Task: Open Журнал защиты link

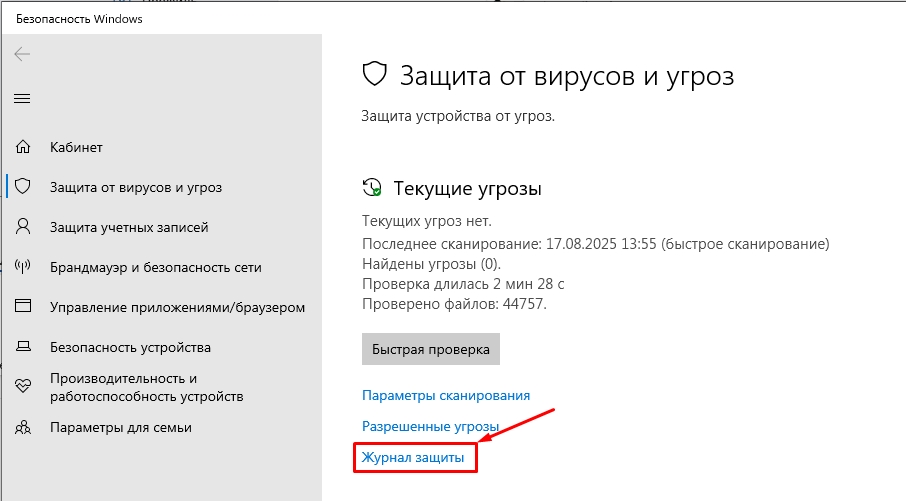Action: tap(413, 458)
